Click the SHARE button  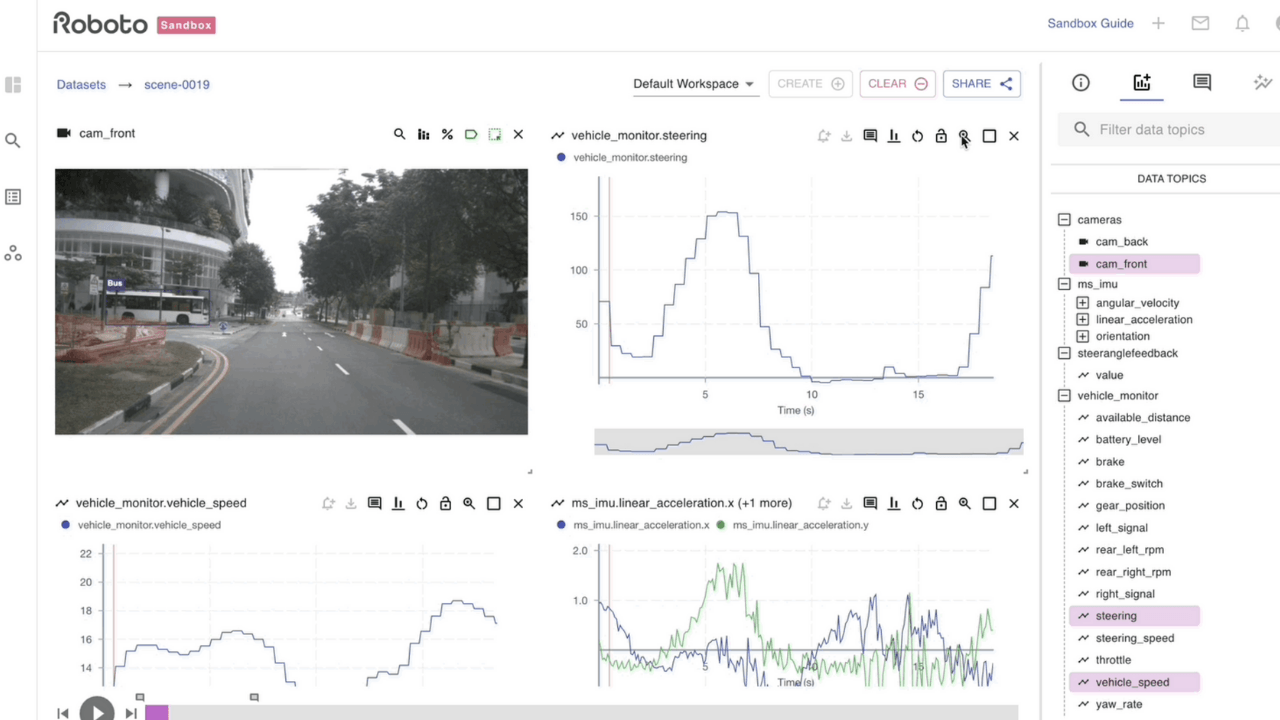coord(981,84)
